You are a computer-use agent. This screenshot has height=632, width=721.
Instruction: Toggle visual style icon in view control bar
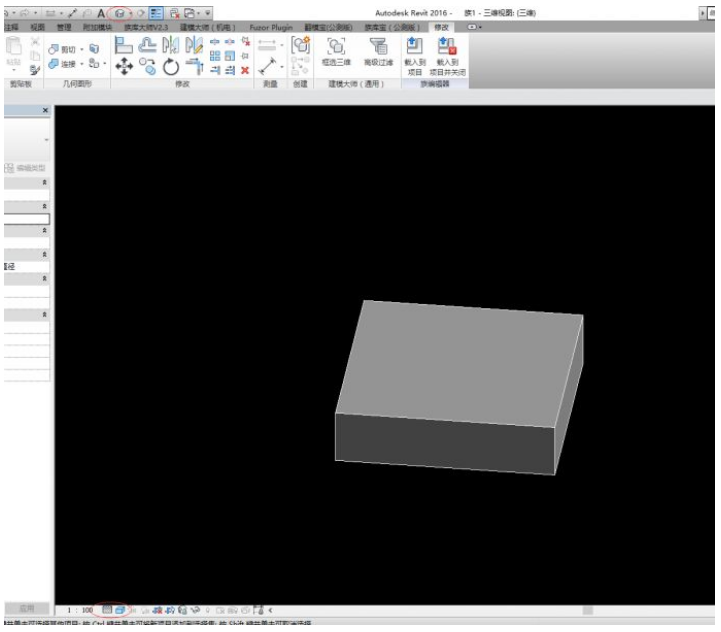pos(119,609)
